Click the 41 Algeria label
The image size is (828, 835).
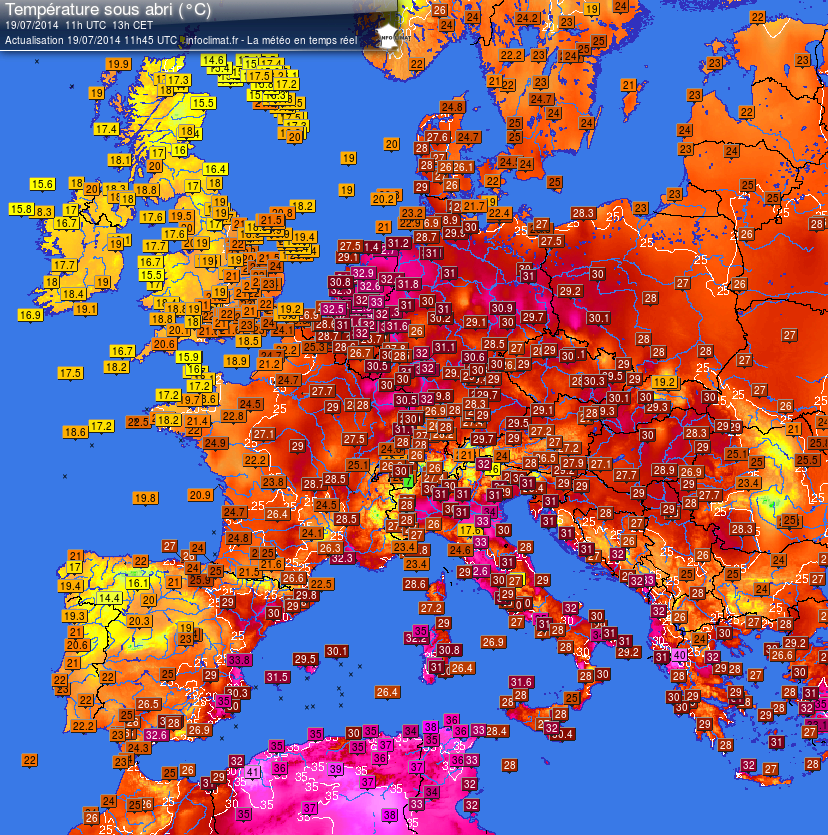point(252,772)
